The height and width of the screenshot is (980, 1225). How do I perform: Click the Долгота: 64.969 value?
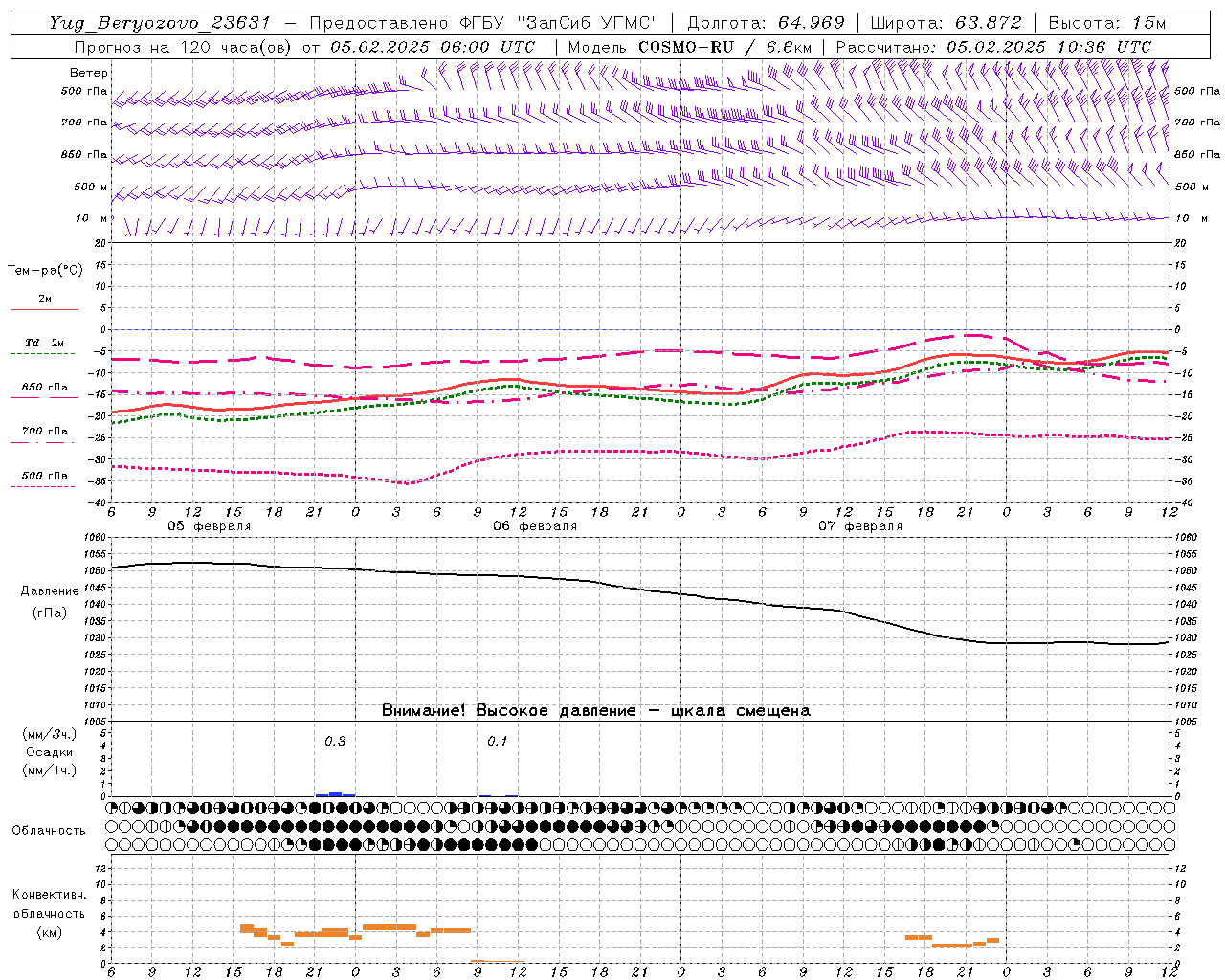[766, 23]
